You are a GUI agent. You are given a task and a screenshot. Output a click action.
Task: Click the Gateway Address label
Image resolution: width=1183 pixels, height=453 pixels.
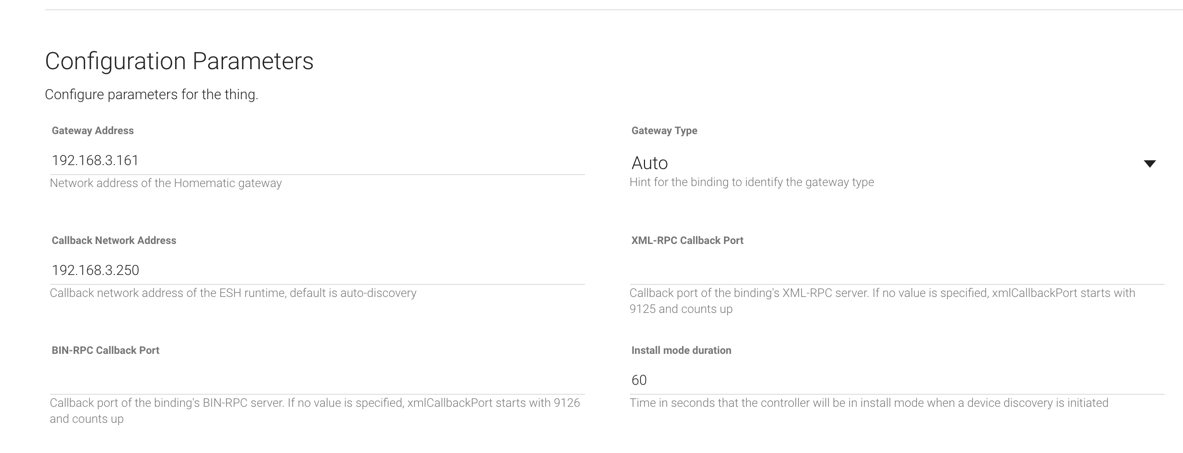tap(93, 131)
